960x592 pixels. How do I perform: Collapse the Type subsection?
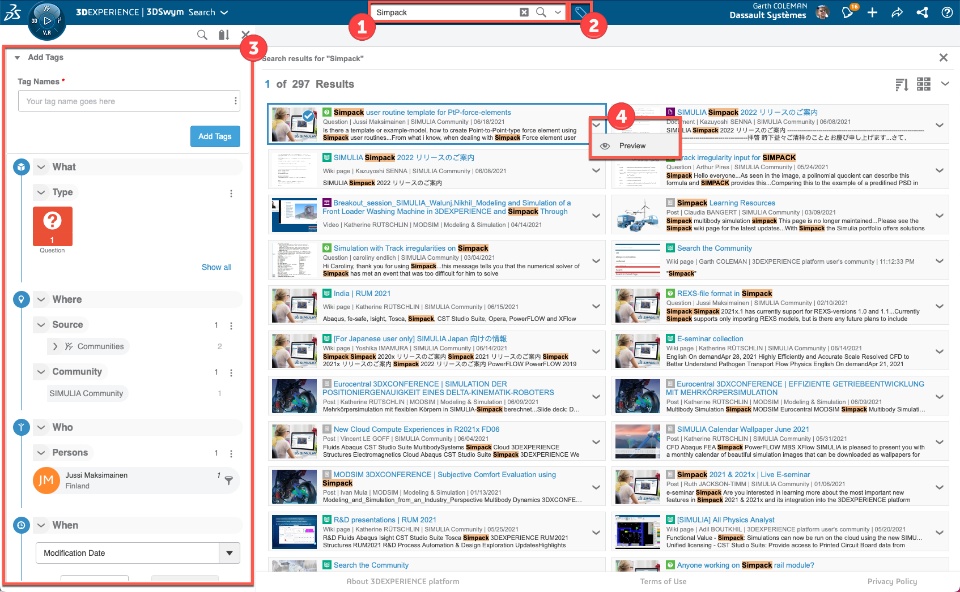(x=41, y=192)
